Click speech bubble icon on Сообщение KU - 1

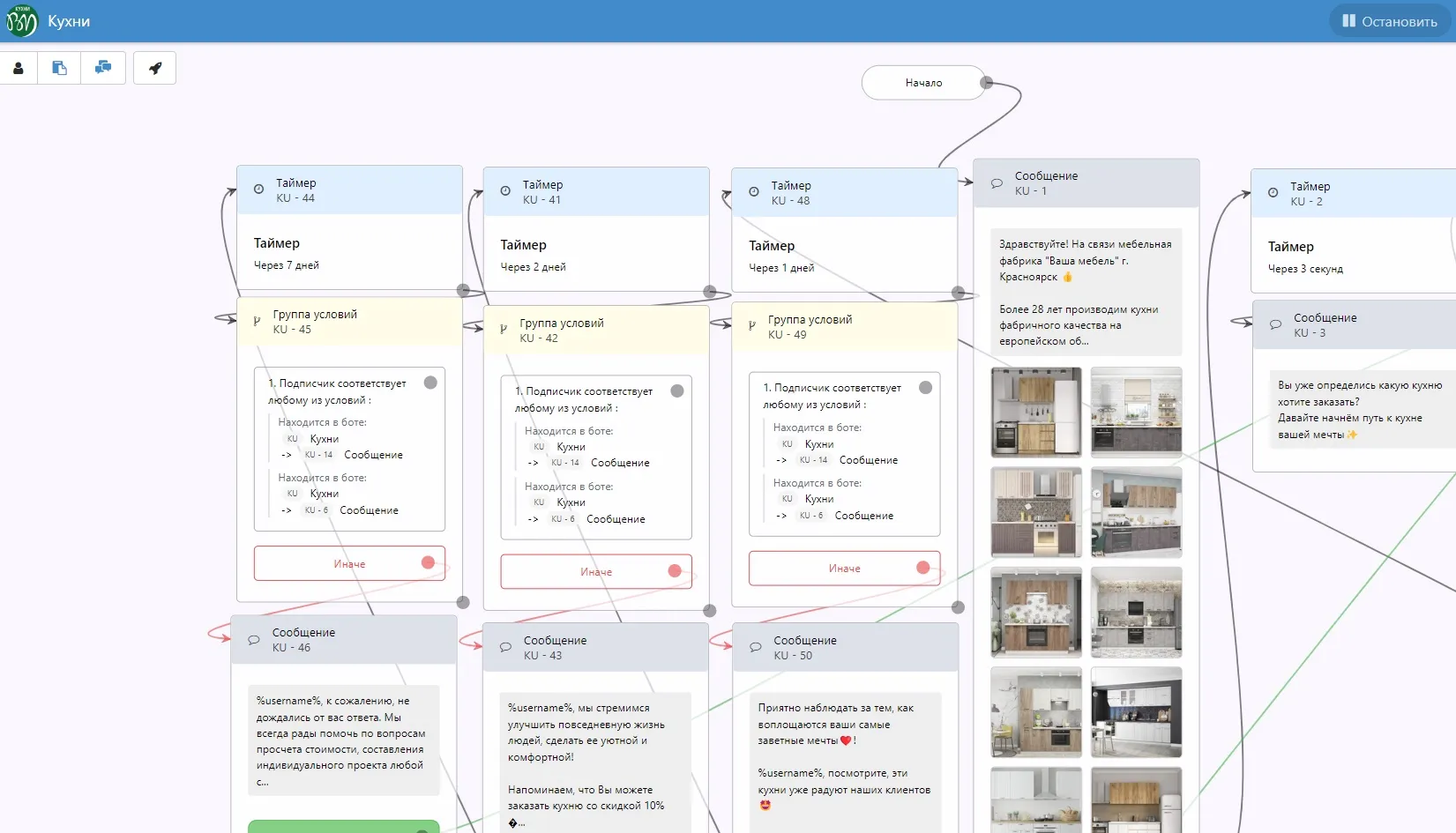[997, 183]
